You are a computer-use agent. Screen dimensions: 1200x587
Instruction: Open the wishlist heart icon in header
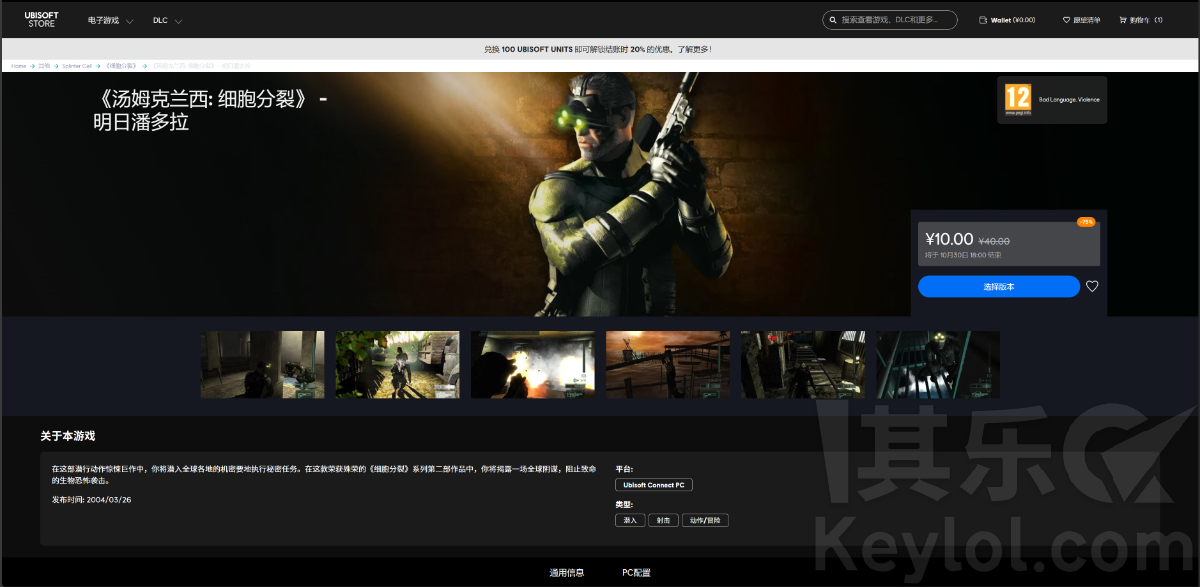pyautogui.click(x=1066, y=20)
